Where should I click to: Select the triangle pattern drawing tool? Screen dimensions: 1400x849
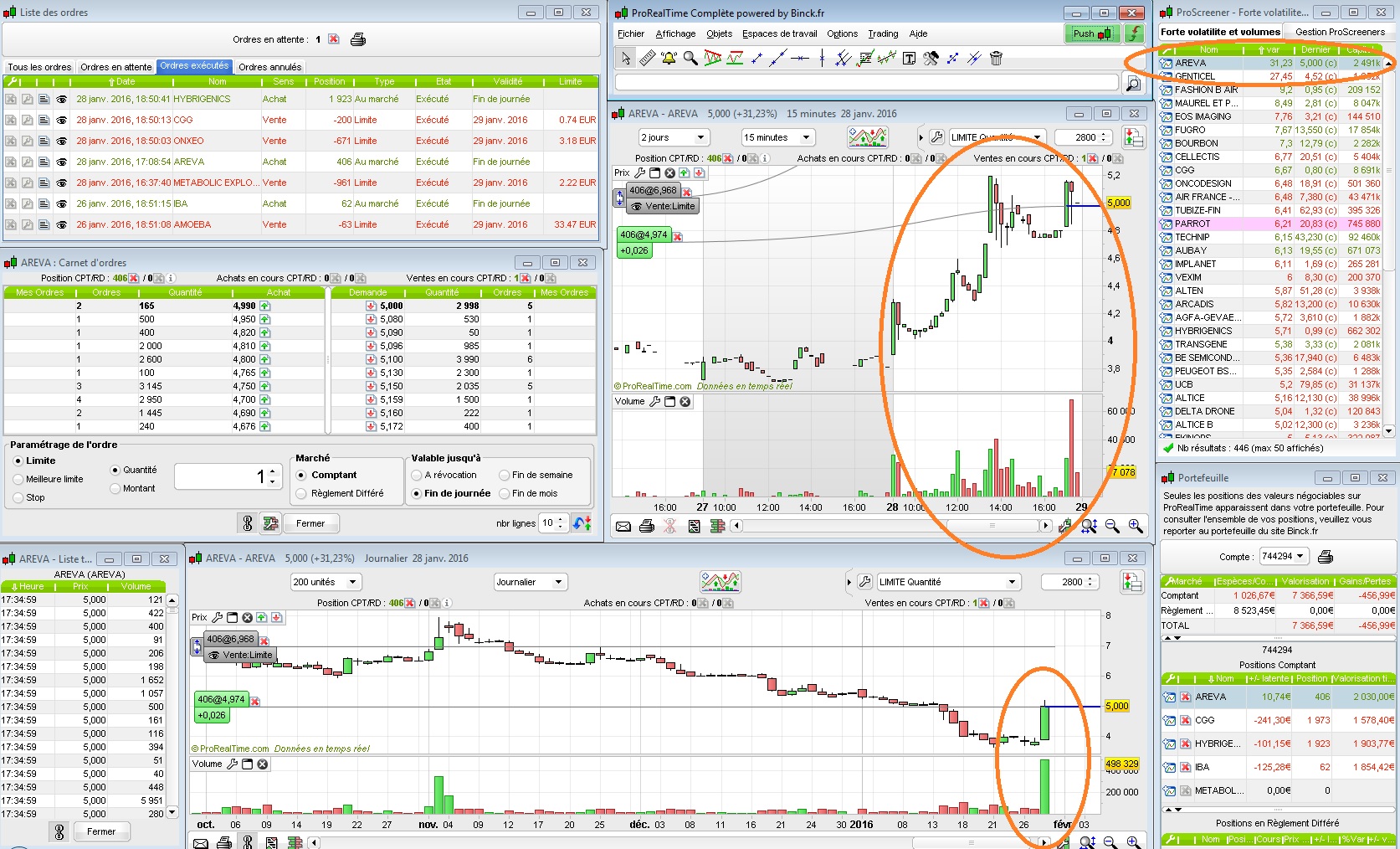click(x=713, y=58)
